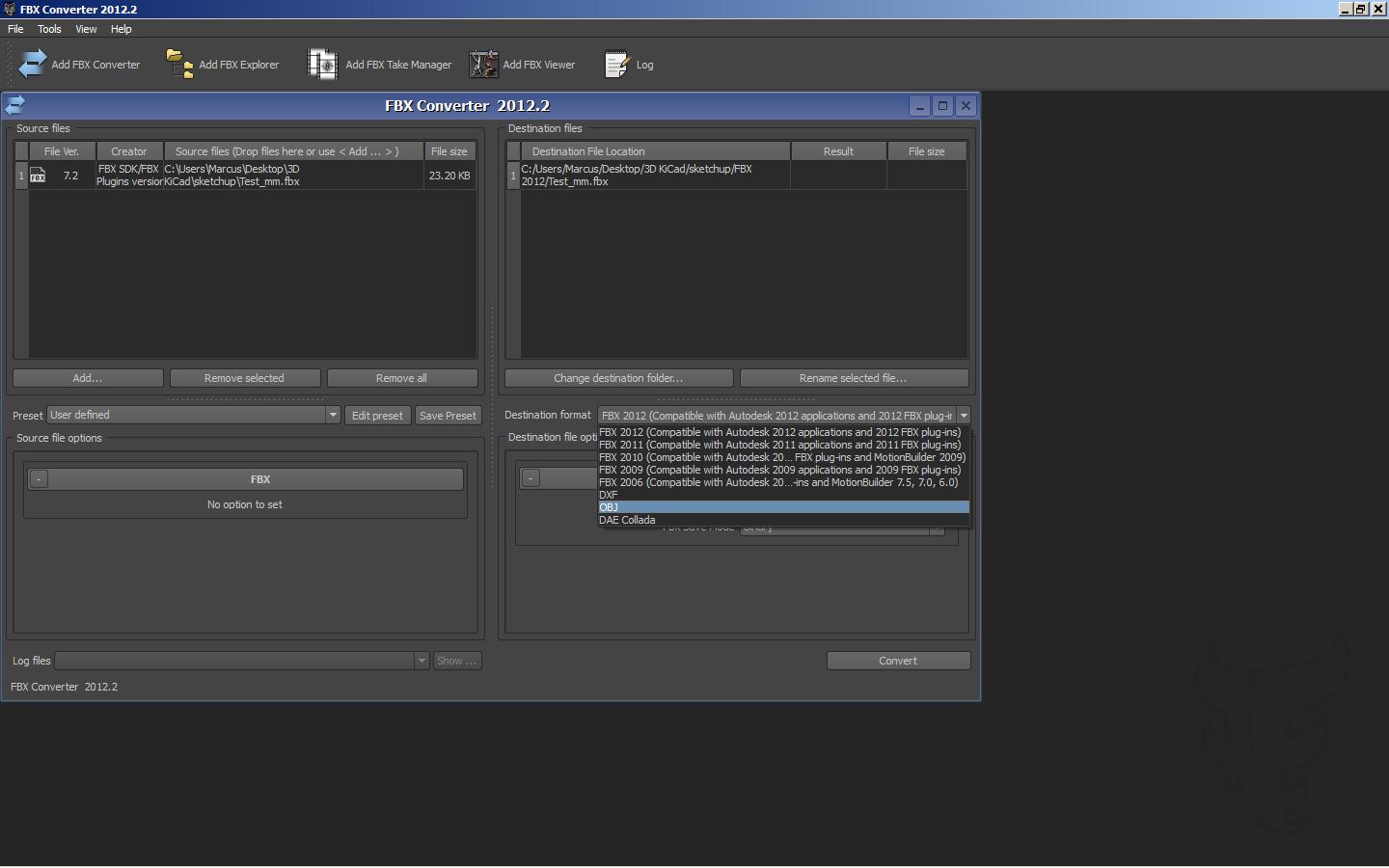The image size is (1389, 868).
Task: Click the Add FBX Converter icon
Action: tap(32, 65)
